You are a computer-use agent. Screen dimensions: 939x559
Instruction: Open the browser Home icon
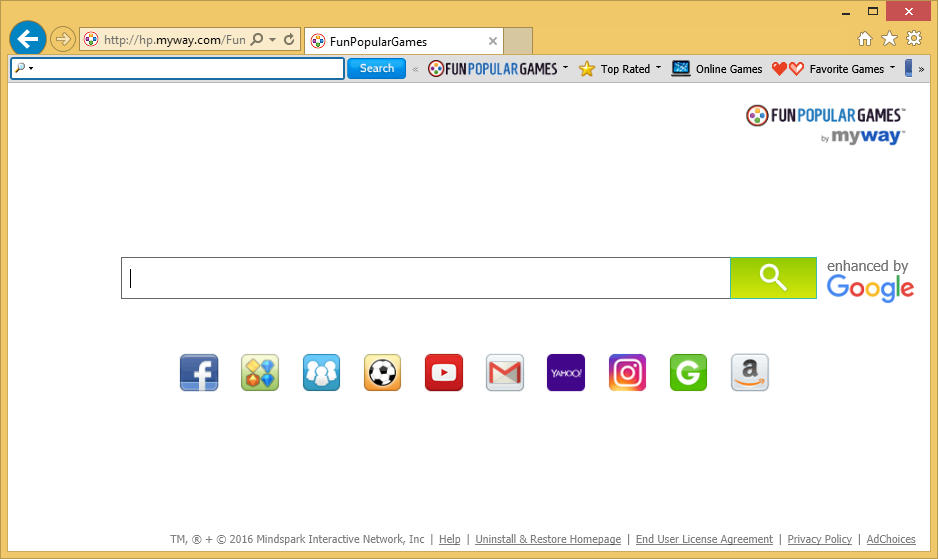pyautogui.click(x=865, y=39)
